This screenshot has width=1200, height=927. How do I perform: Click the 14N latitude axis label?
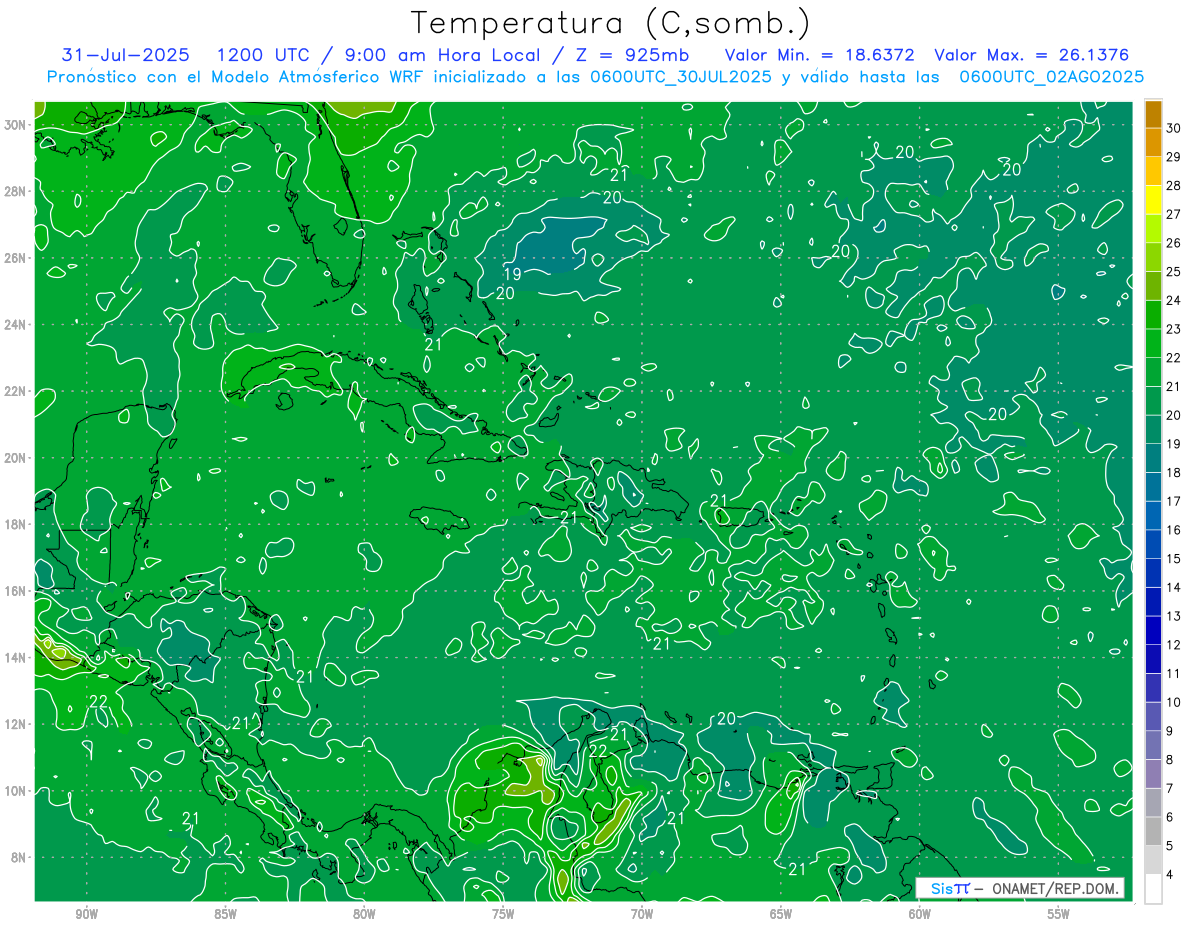16,658
